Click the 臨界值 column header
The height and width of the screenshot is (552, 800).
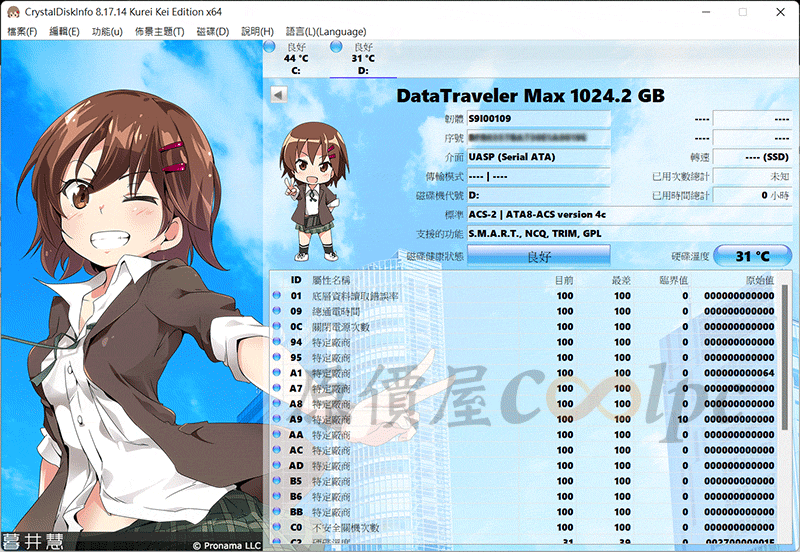(x=674, y=280)
